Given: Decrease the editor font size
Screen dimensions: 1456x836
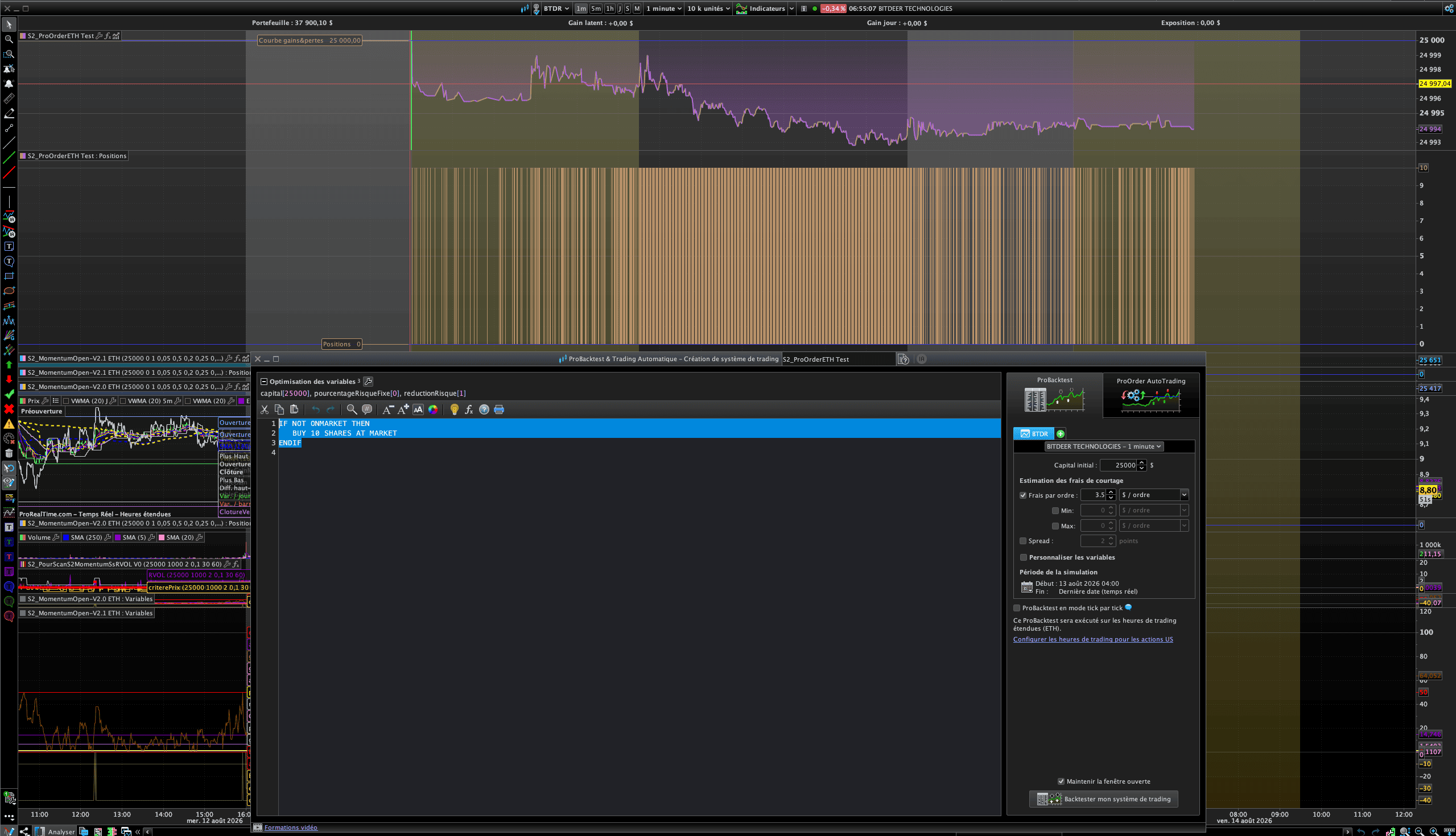Looking at the screenshot, I should 388,409.
